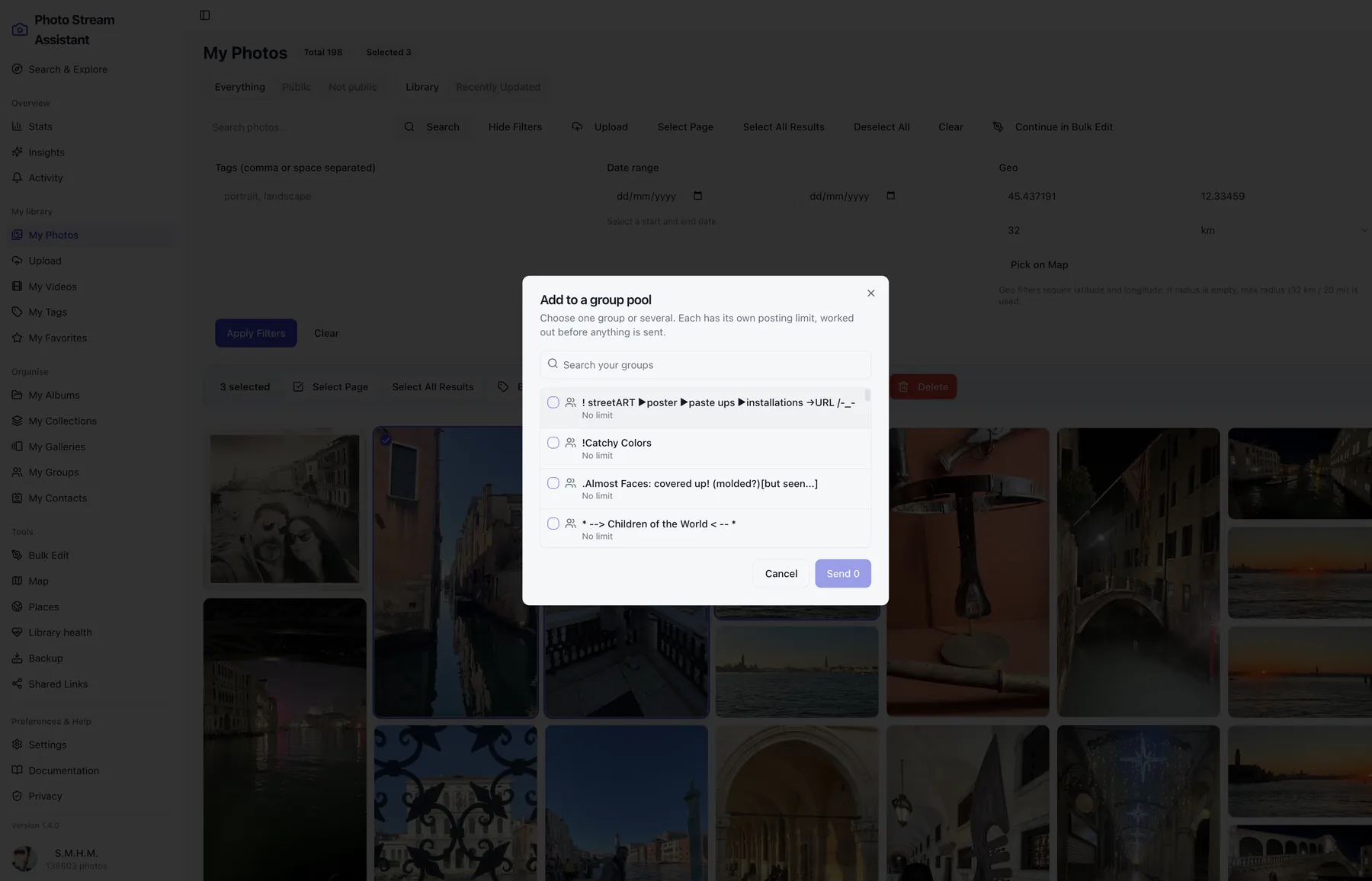Switch to the Public tab
This screenshot has height=881, width=1372.
click(297, 87)
